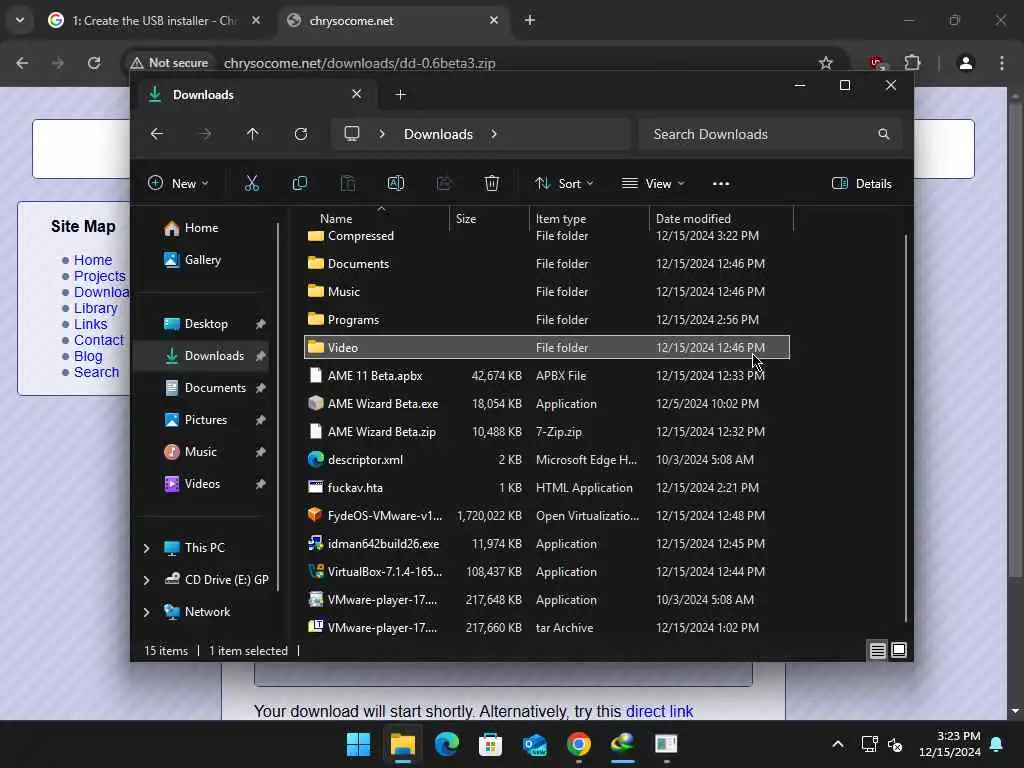Image resolution: width=1024 pixels, height=768 pixels.
Task: Go back in File Explorer
Action: (x=157, y=134)
